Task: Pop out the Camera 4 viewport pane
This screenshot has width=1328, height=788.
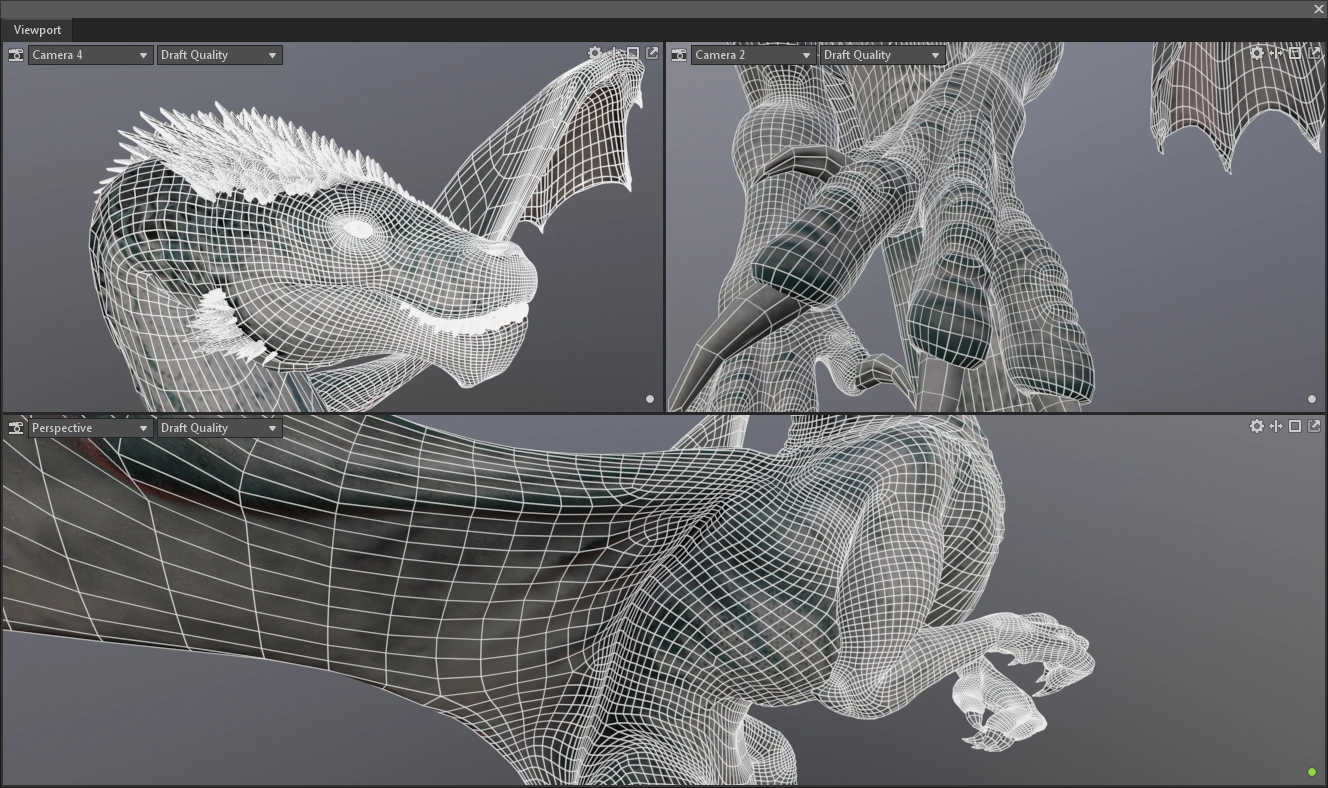Action: pos(652,53)
